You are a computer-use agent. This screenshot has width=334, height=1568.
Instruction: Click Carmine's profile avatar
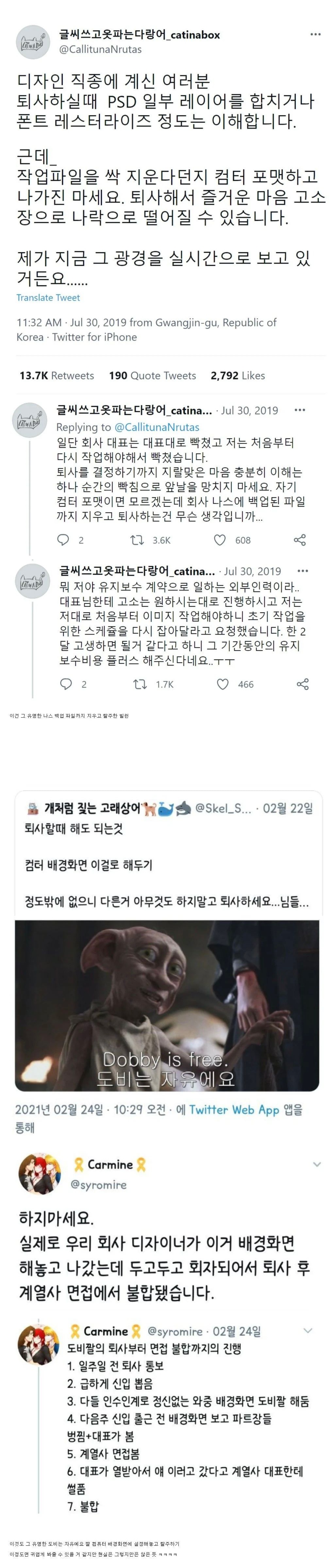coord(40,1172)
